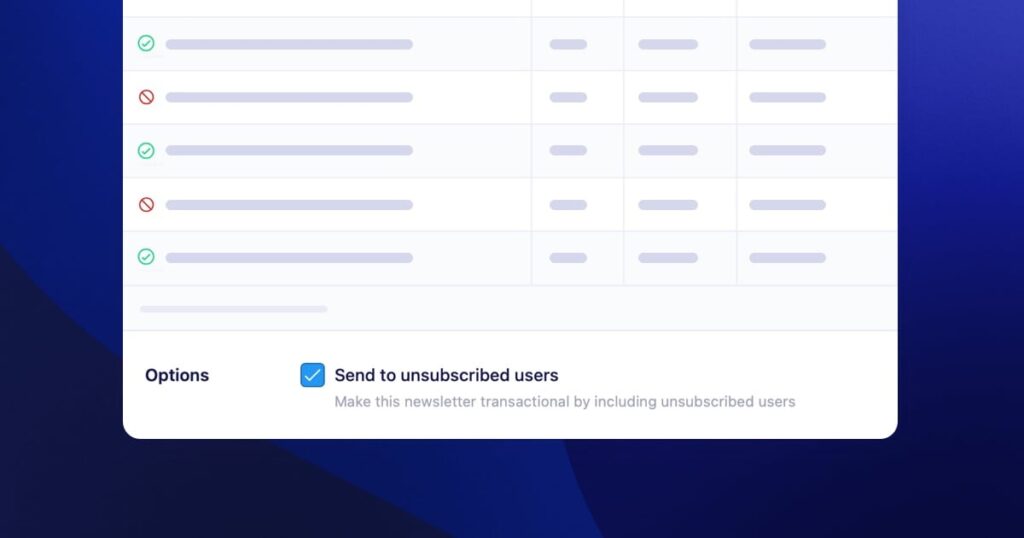
Task: Select the name bar beside the upper blocked icon
Action: 289,97
